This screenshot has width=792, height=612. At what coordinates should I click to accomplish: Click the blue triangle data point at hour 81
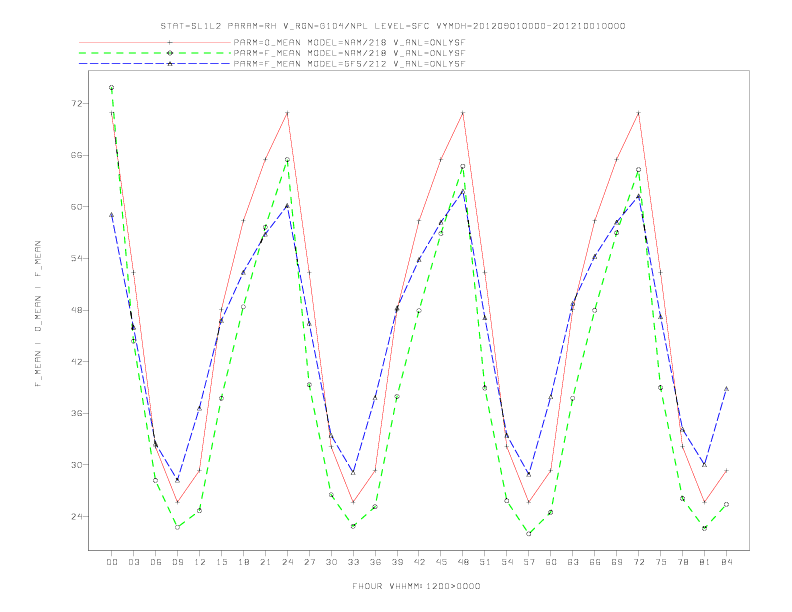705,464
